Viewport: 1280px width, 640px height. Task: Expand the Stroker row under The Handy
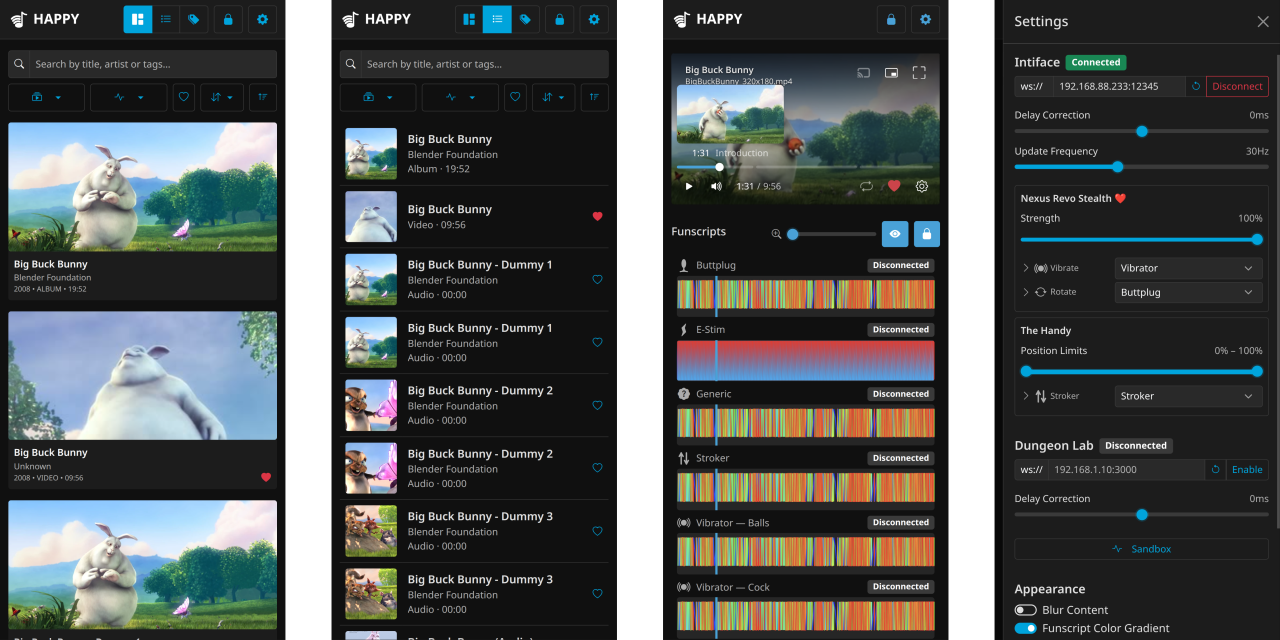click(1026, 396)
